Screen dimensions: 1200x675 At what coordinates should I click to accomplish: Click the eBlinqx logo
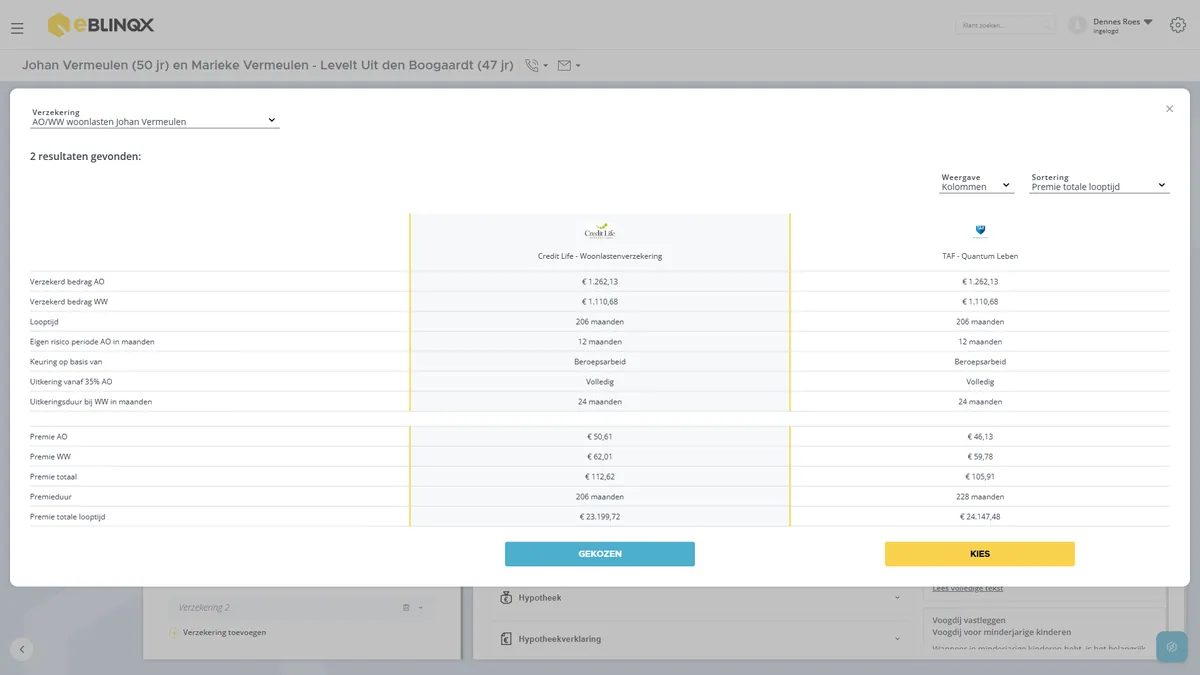pyautogui.click(x=101, y=25)
